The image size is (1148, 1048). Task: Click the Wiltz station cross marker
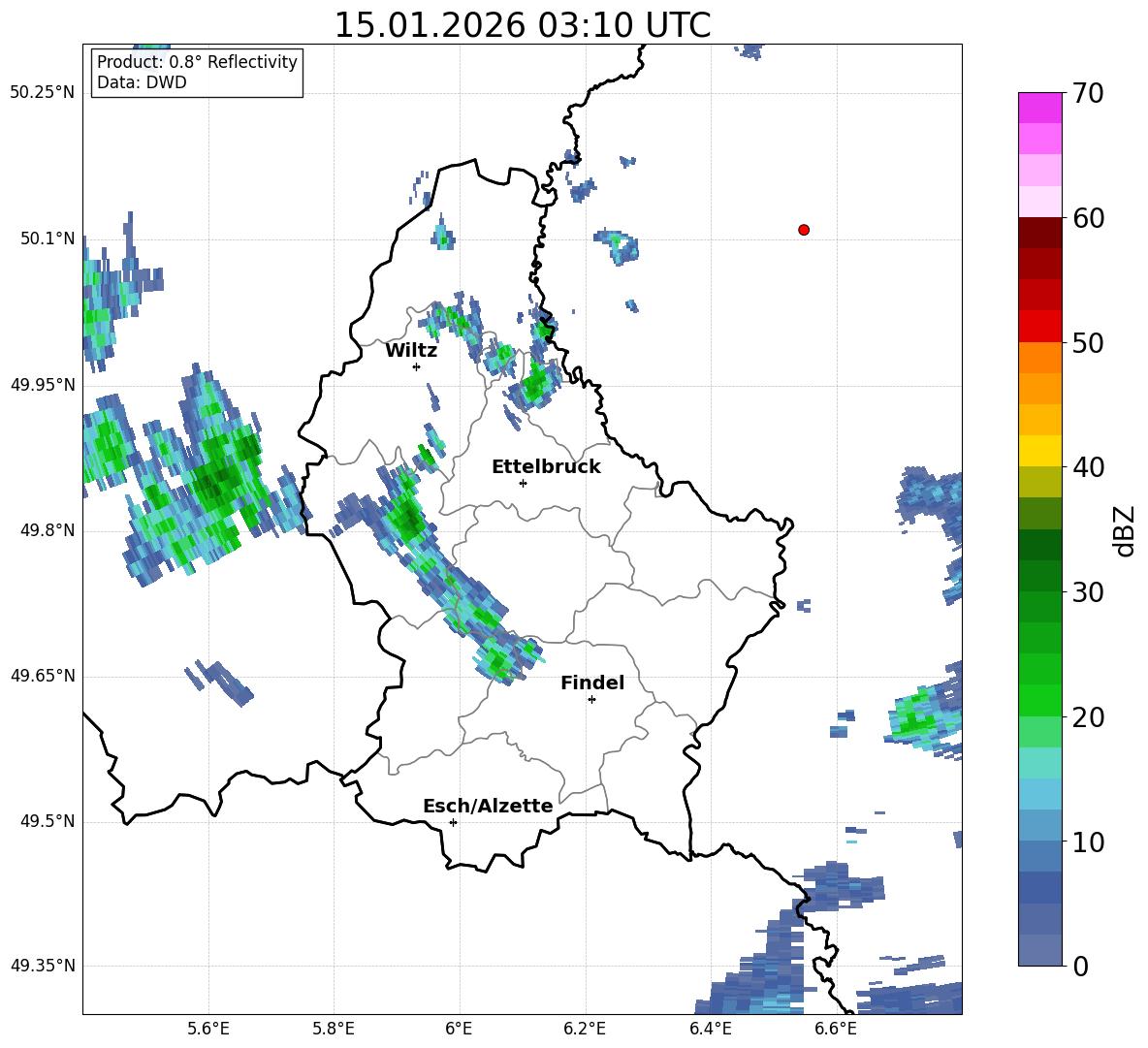pyautogui.click(x=417, y=366)
